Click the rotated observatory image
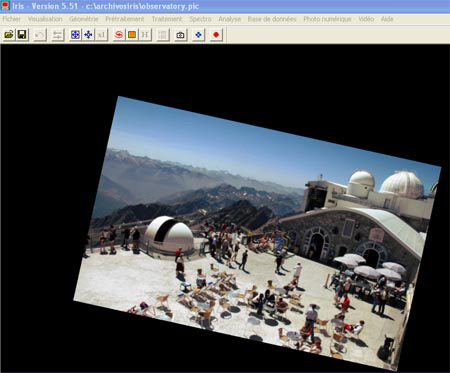 257,232
